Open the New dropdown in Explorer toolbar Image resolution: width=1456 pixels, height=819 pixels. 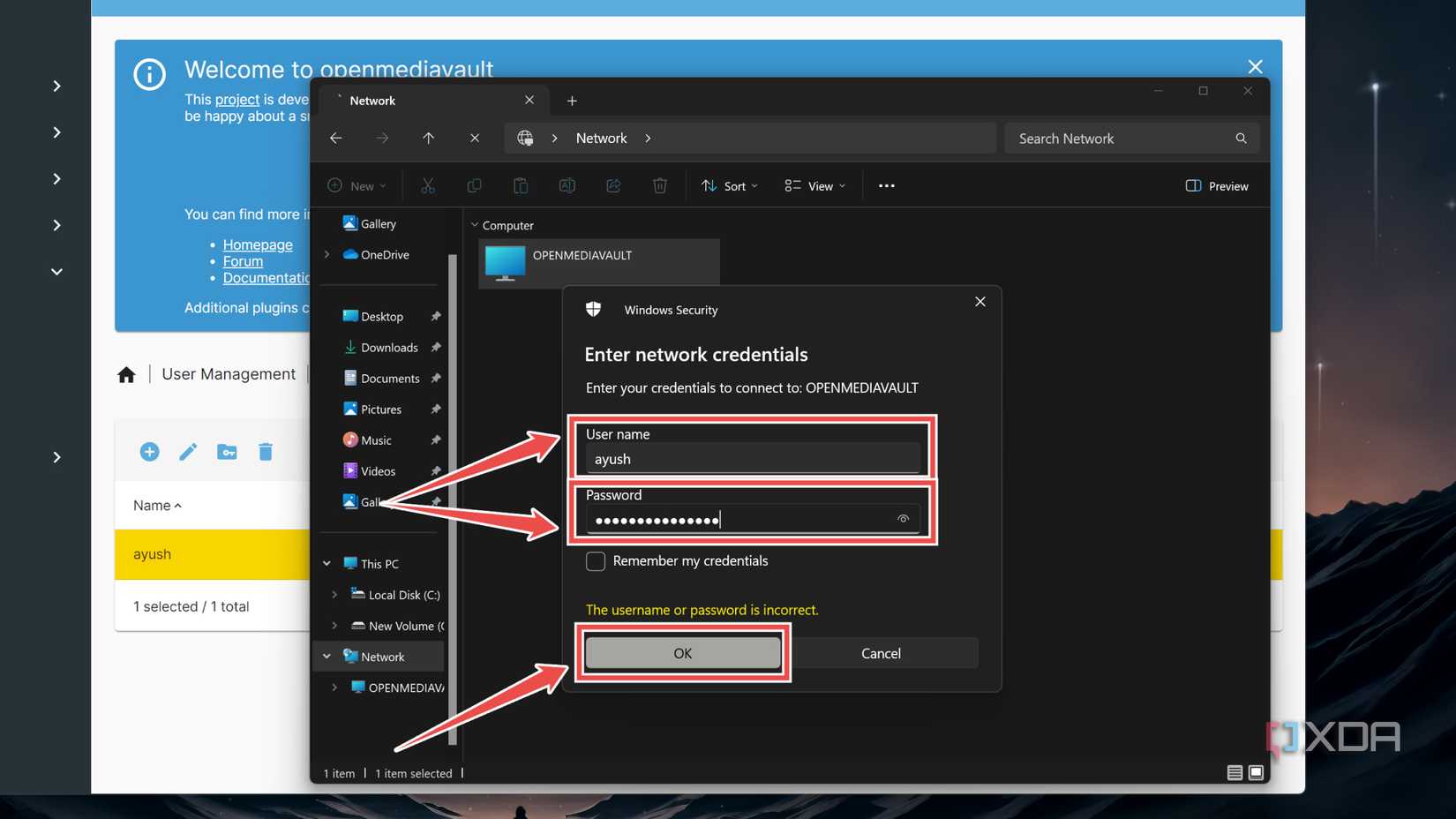(x=356, y=185)
